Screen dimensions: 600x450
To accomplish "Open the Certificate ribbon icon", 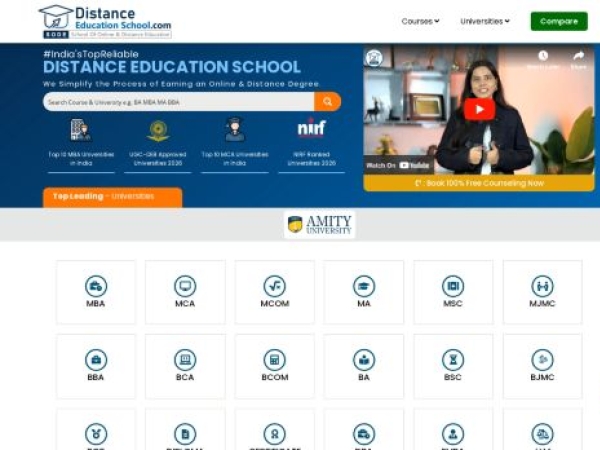I will (x=274, y=434).
